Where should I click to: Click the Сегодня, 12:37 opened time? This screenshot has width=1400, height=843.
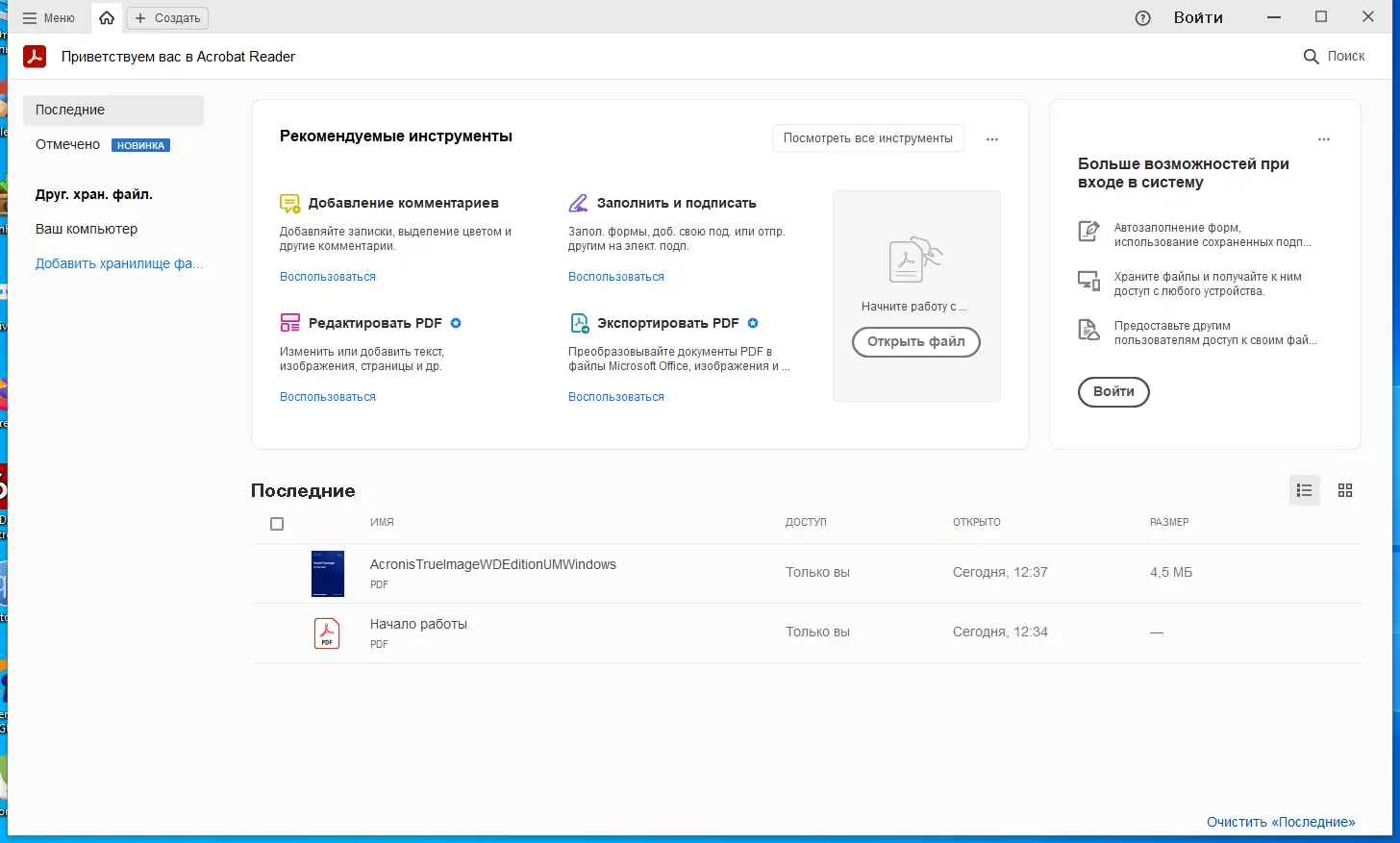pyautogui.click(x=1000, y=572)
